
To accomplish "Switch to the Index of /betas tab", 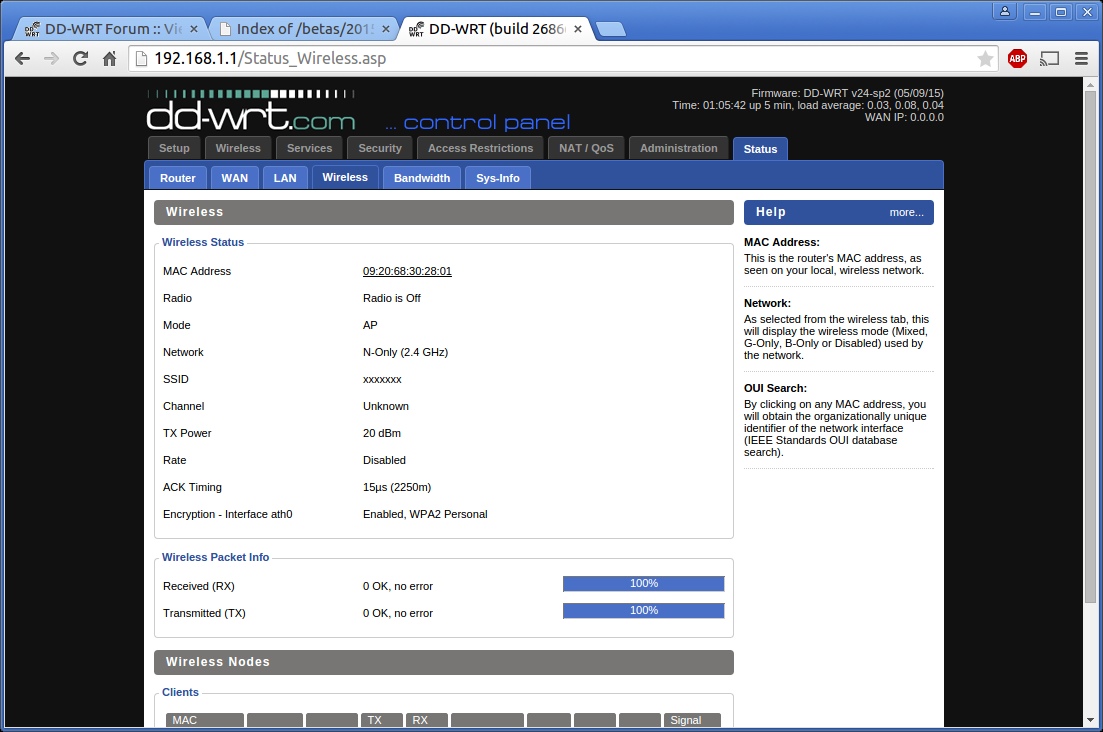I will pyautogui.click(x=305, y=29).
